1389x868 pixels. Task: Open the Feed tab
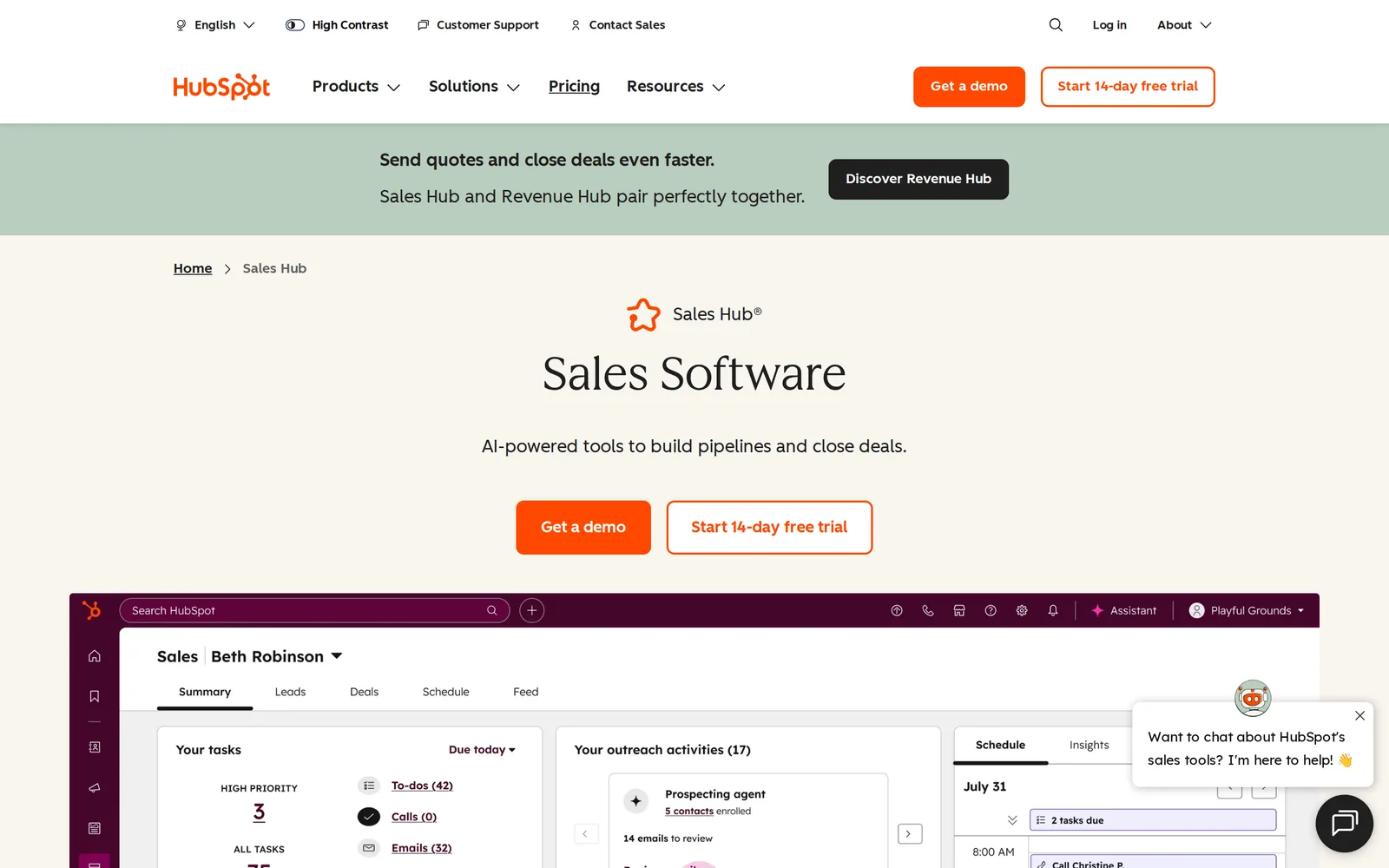click(x=525, y=692)
